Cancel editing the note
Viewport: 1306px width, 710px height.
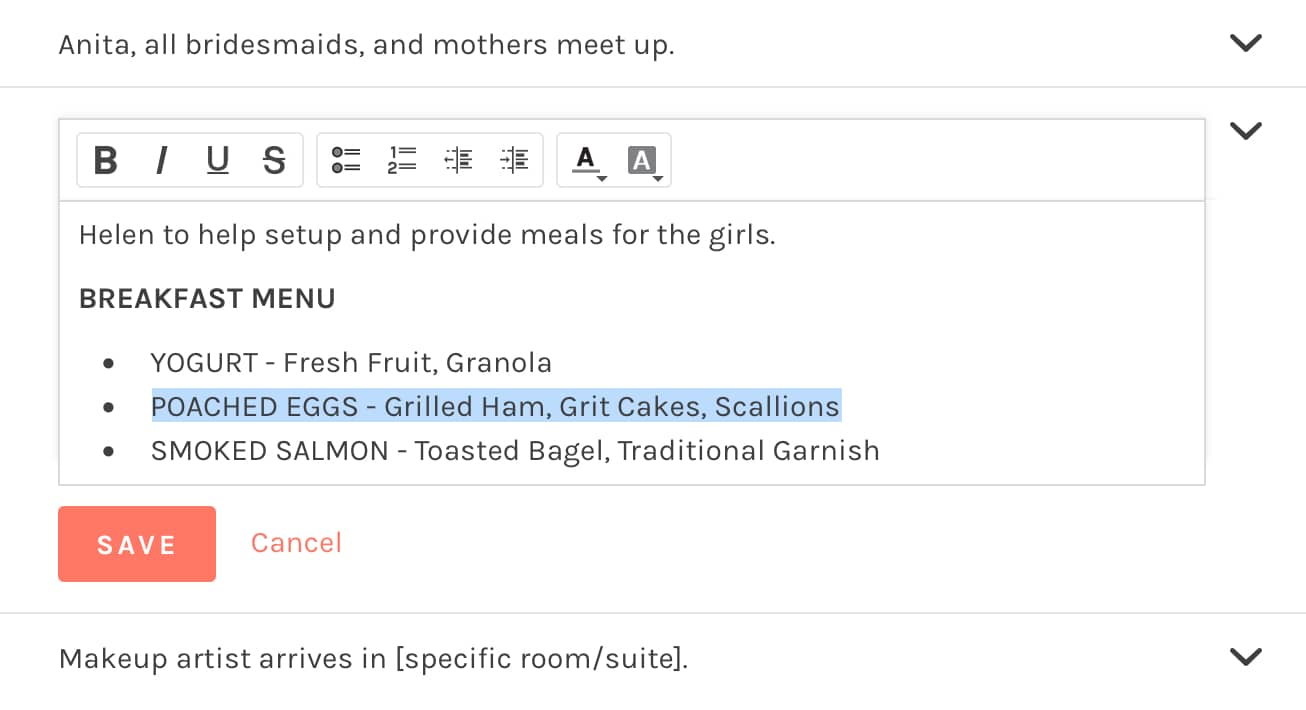coord(296,543)
